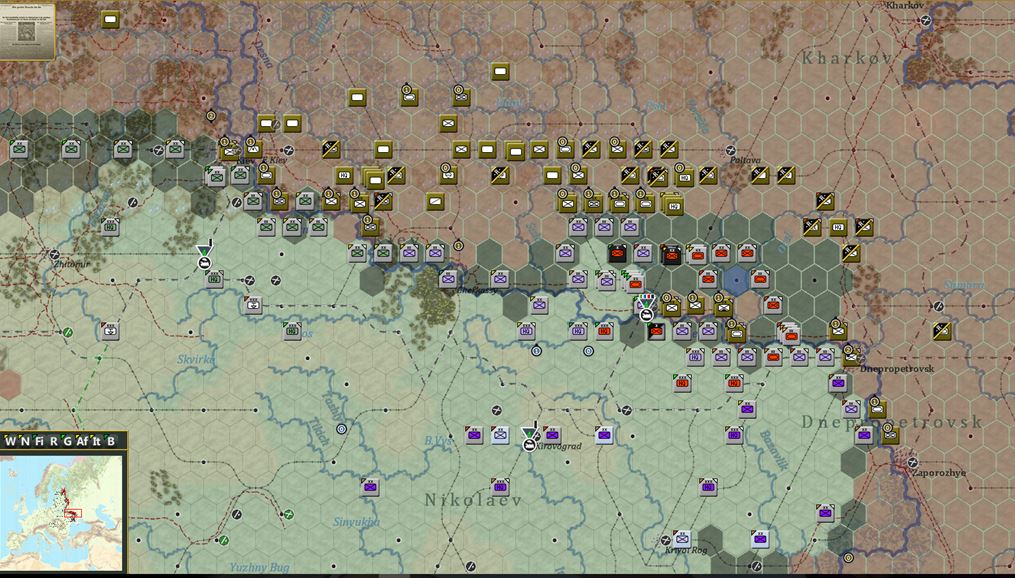Click round marker beside the Tilich river label
The width and height of the screenshot is (1015, 578).
point(341,429)
